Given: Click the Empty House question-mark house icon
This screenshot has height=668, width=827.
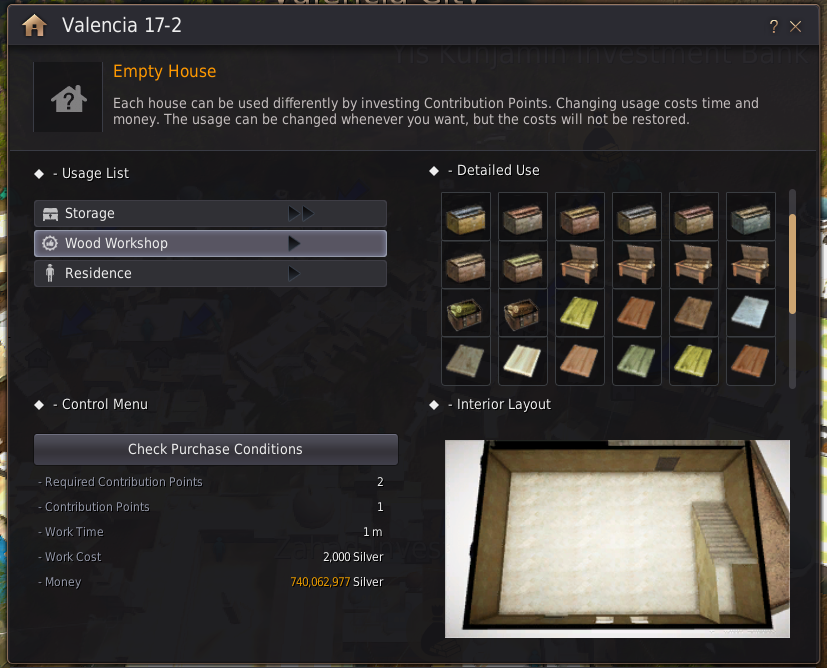Looking at the screenshot, I should pyautogui.click(x=68, y=97).
